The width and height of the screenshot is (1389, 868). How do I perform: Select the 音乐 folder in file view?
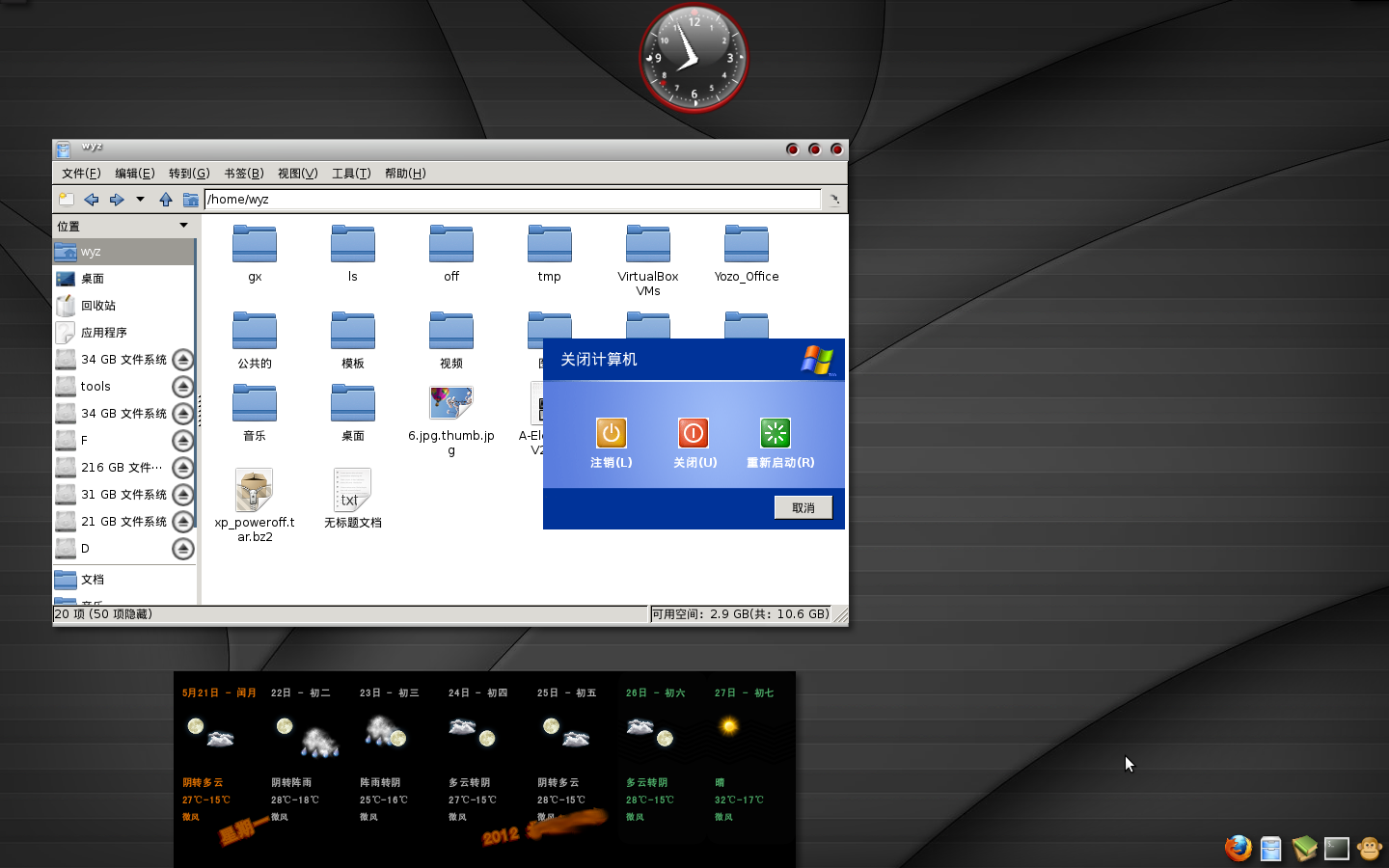[x=255, y=412]
